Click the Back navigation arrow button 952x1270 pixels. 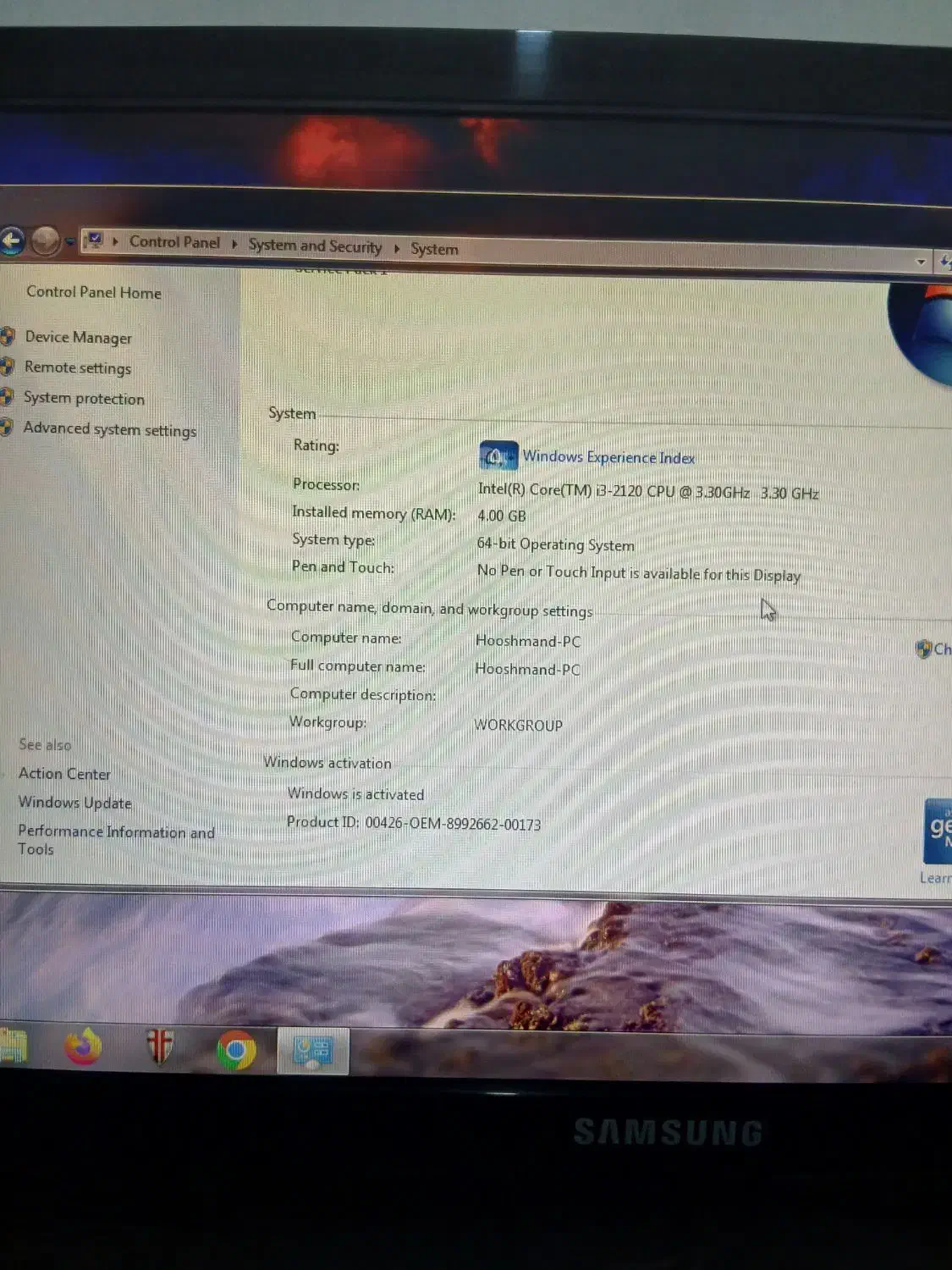(11, 241)
